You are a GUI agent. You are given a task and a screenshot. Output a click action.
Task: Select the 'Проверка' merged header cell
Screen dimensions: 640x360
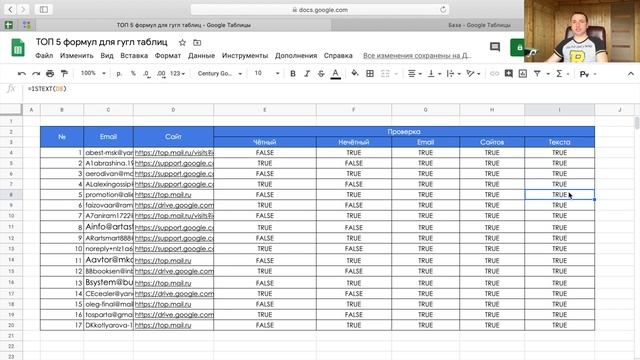pos(404,132)
